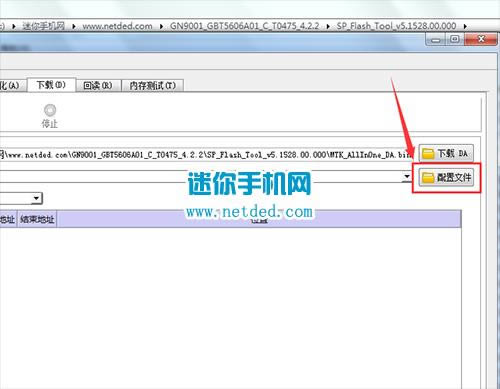
Task: Click the 停止 stop icon
Action: 50,110
